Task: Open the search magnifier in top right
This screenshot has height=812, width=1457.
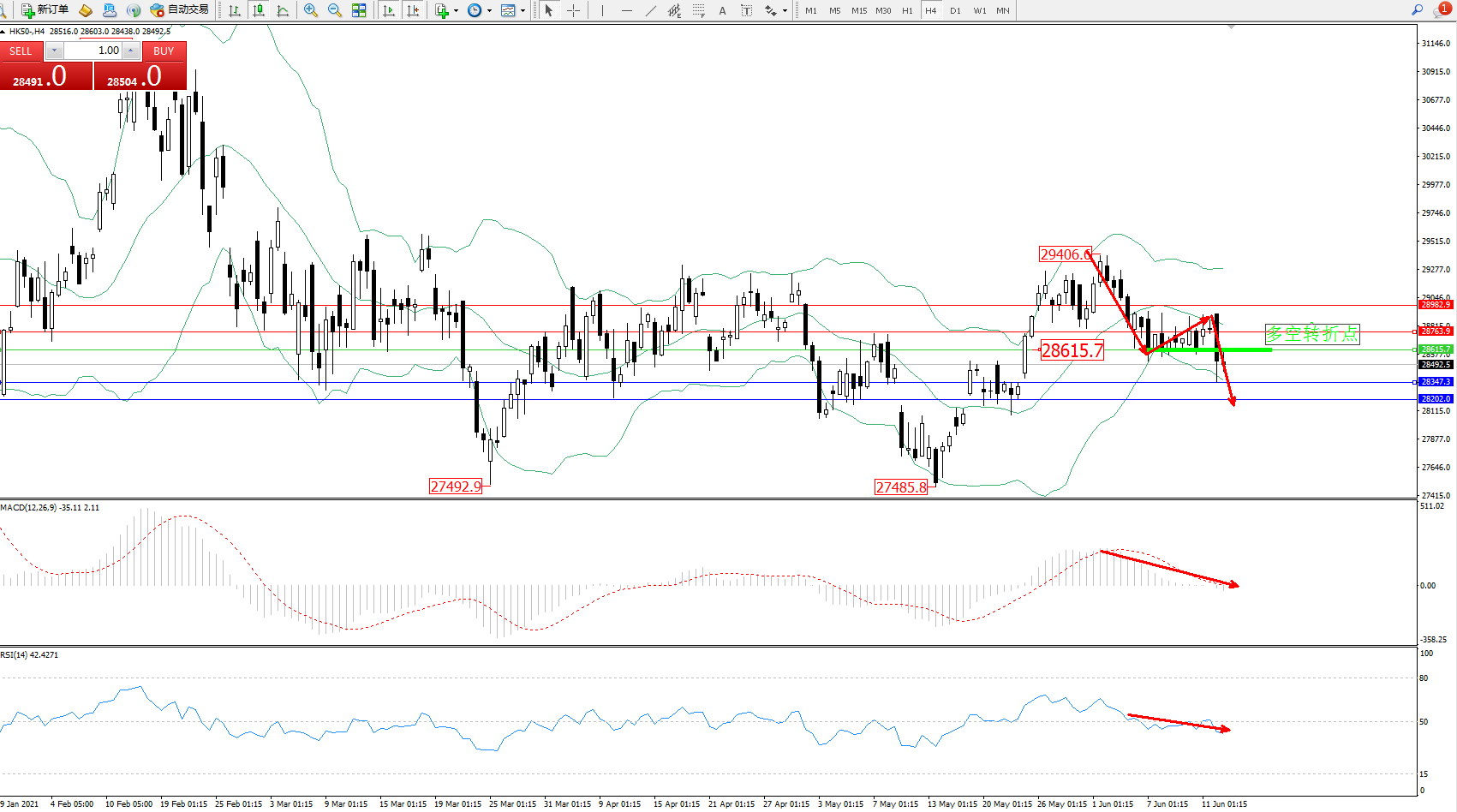Action: tap(1418, 10)
